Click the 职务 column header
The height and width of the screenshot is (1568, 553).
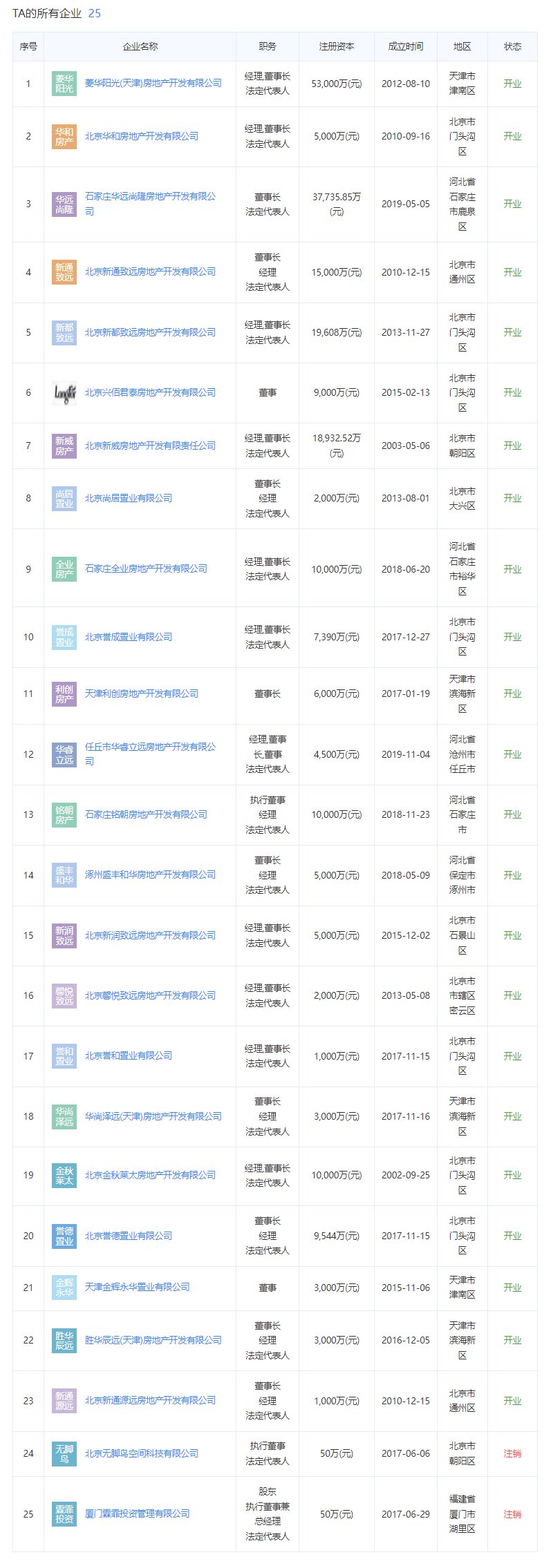268,46
